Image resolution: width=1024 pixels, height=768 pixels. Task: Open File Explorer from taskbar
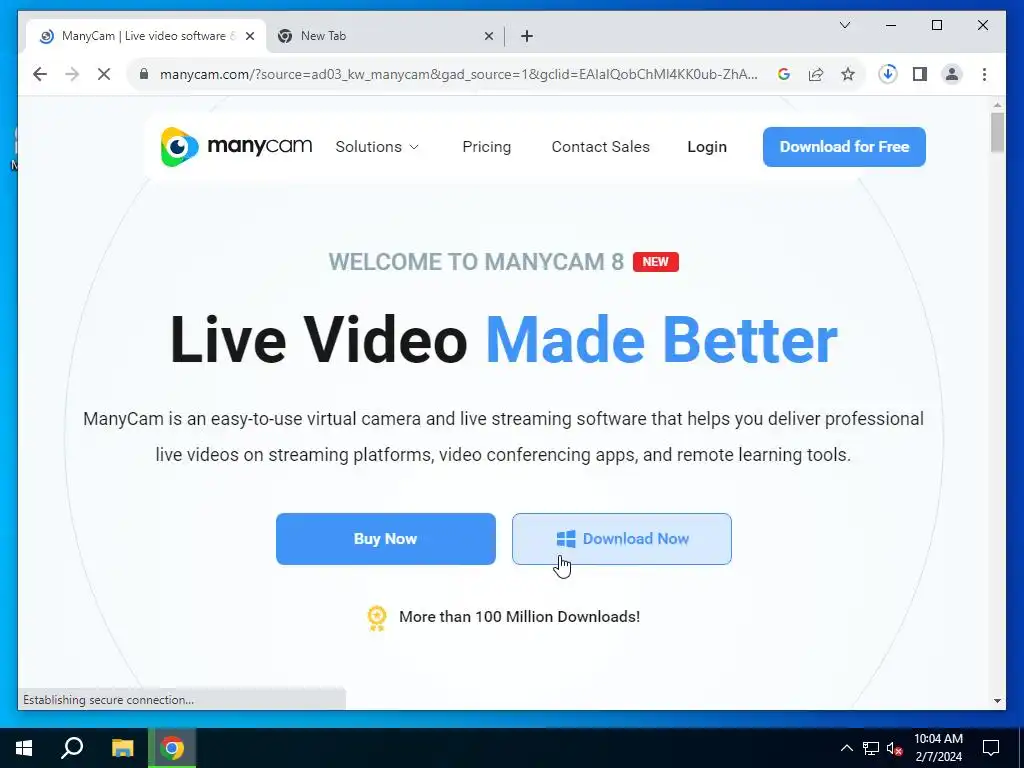(x=122, y=748)
